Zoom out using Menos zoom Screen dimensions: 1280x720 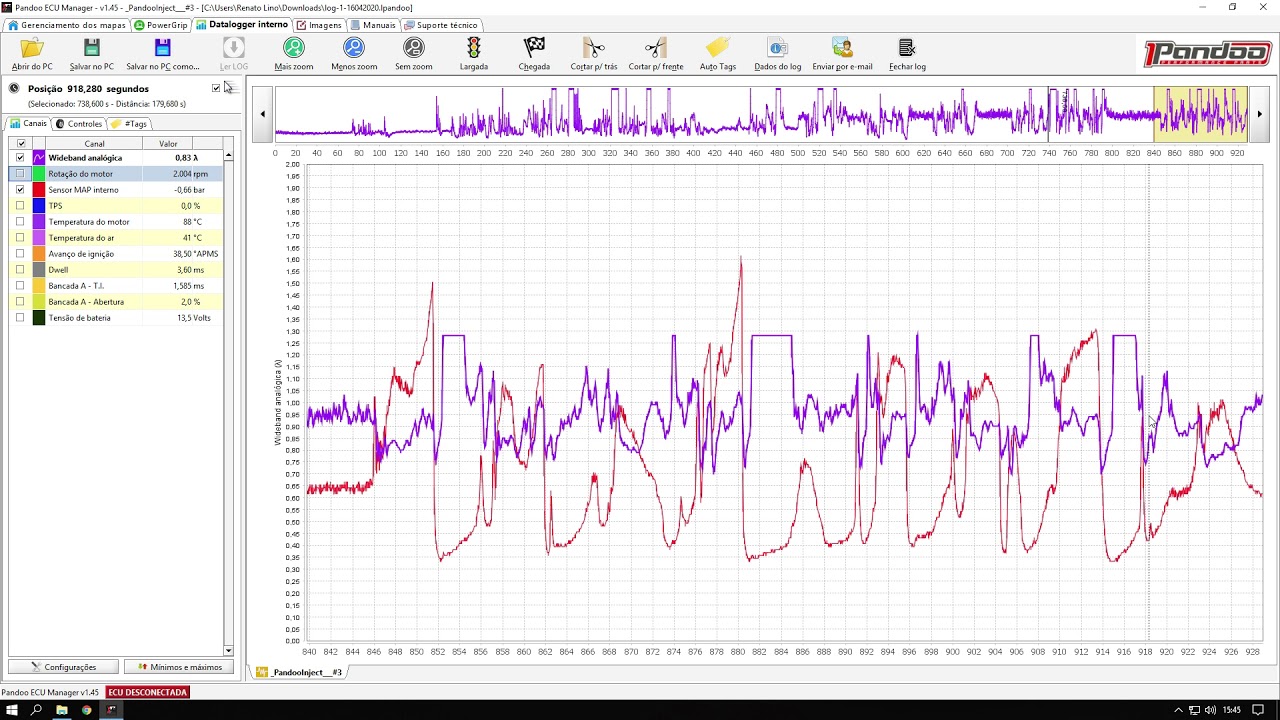pos(354,54)
